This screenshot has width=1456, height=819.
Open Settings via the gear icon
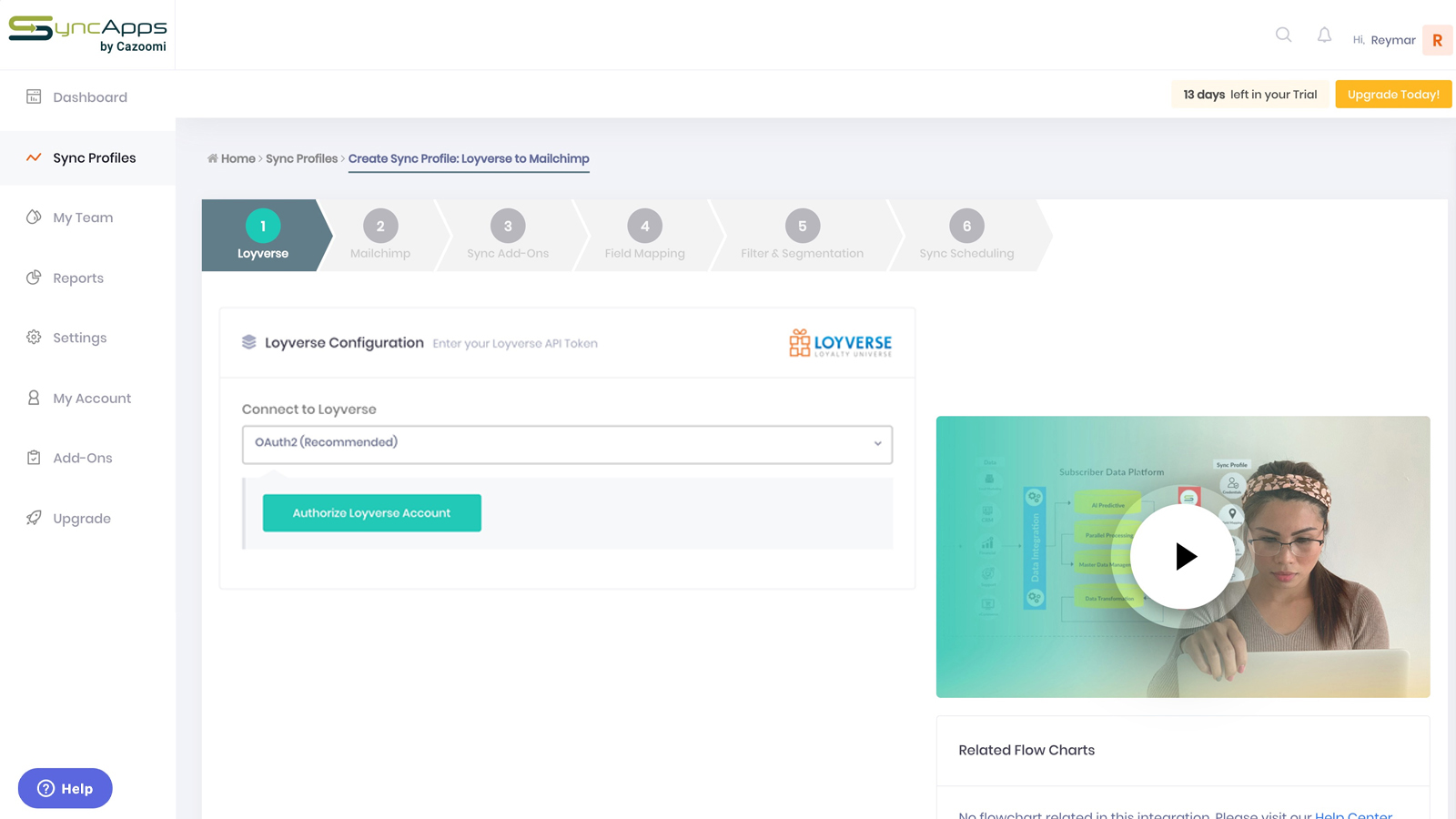coord(33,337)
